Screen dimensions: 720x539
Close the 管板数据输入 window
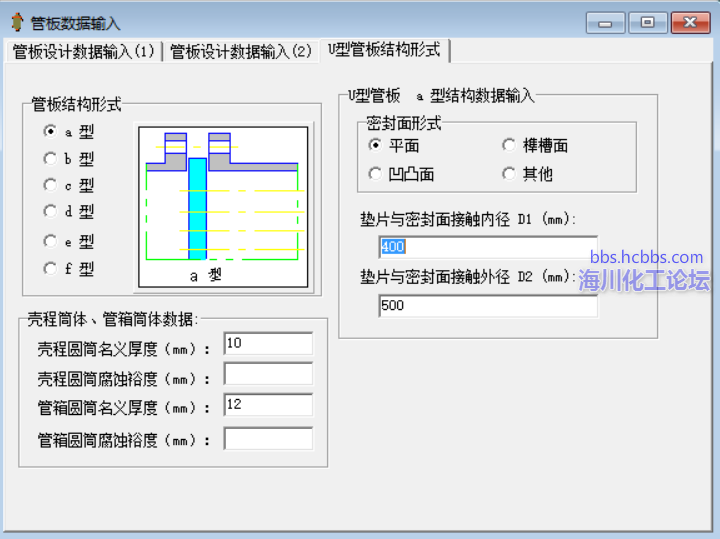690,22
